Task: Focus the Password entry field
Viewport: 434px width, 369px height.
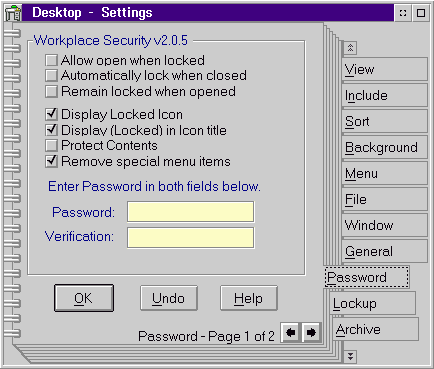Action: (x=190, y=212)
